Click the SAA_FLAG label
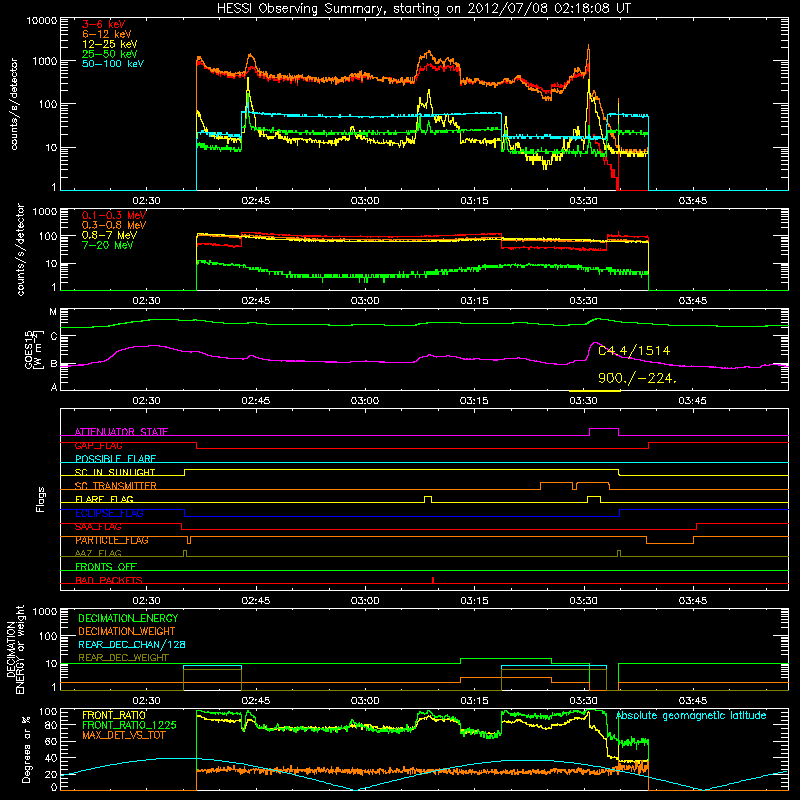 point(98,526)
